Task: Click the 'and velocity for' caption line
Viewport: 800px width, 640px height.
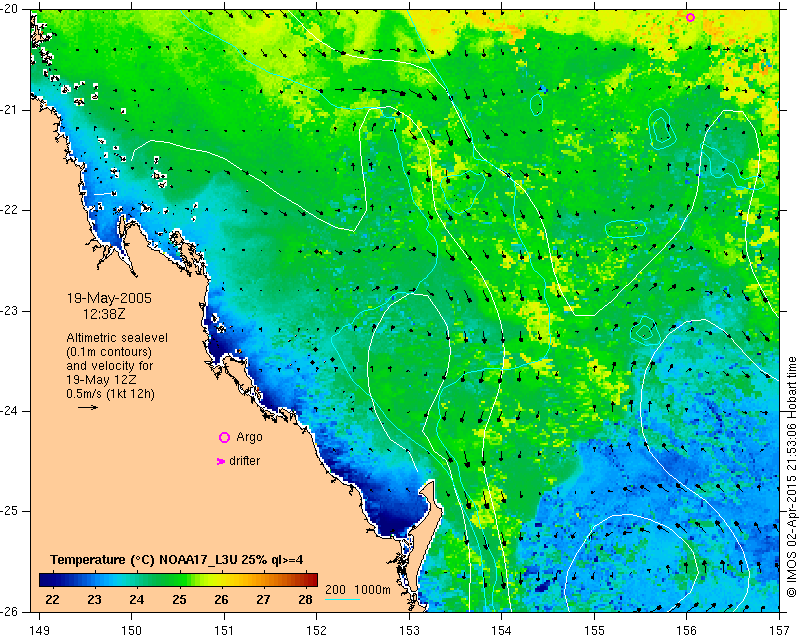Action: point(110,366)
